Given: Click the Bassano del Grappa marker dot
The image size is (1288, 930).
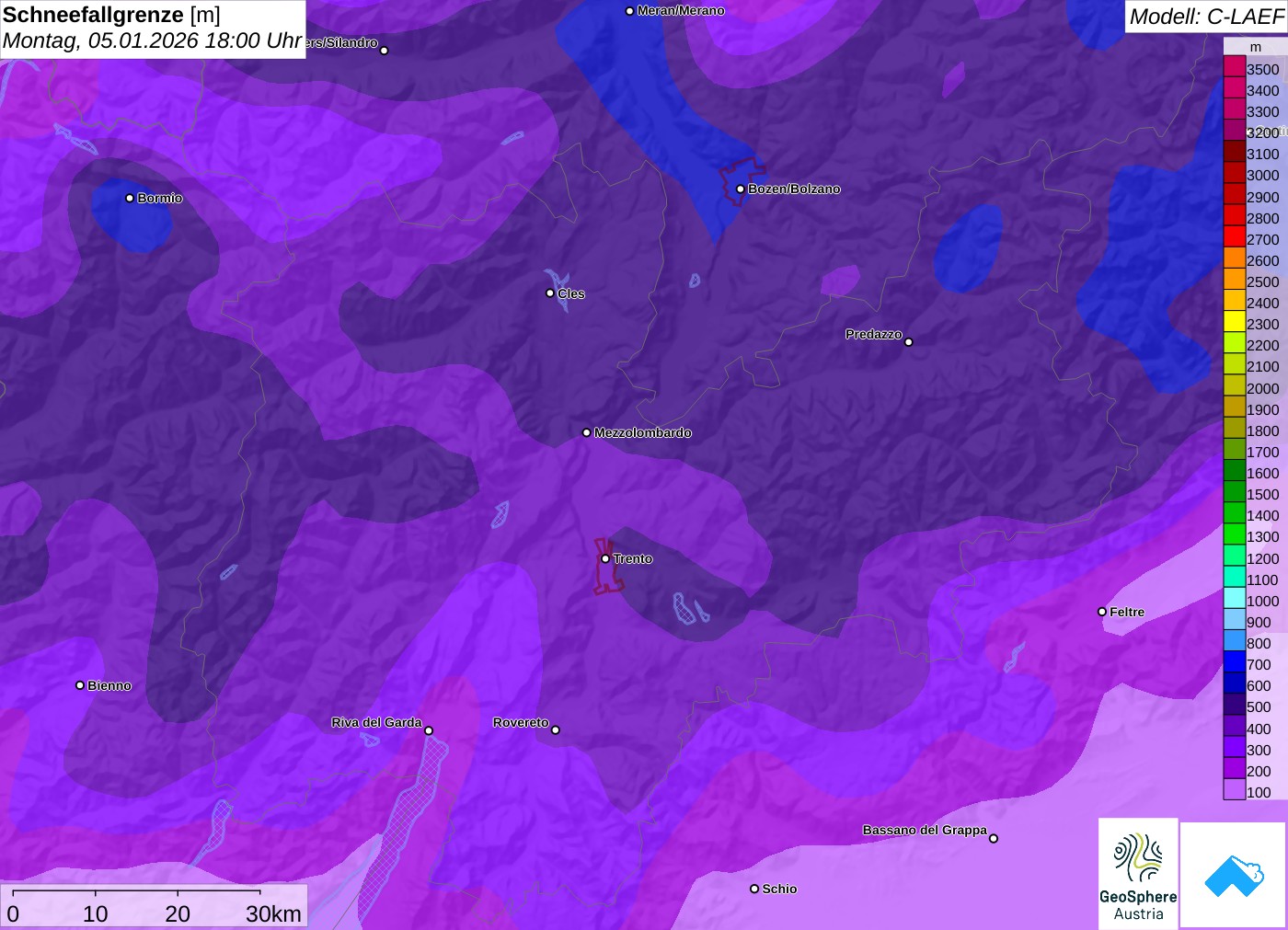Looking at the screenshot, I should (x=994, y=838).
